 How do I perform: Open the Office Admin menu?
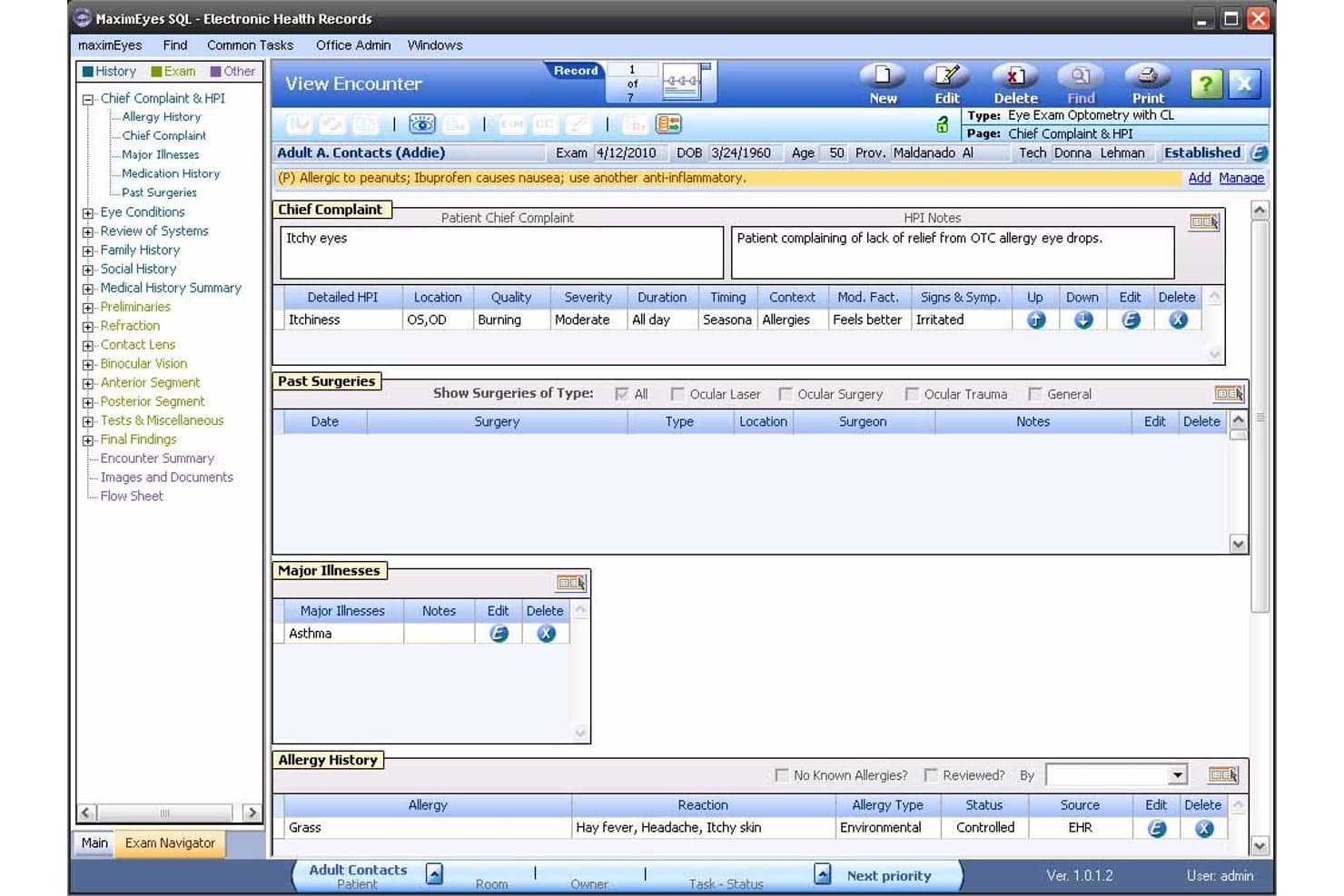353,45
